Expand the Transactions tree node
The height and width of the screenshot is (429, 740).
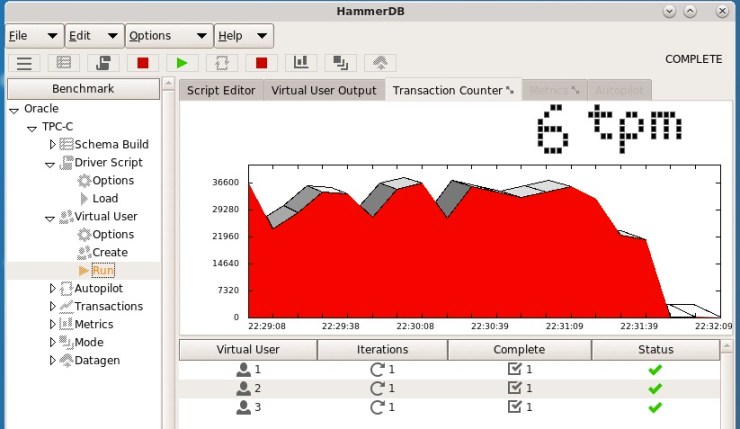coord(52,306)
